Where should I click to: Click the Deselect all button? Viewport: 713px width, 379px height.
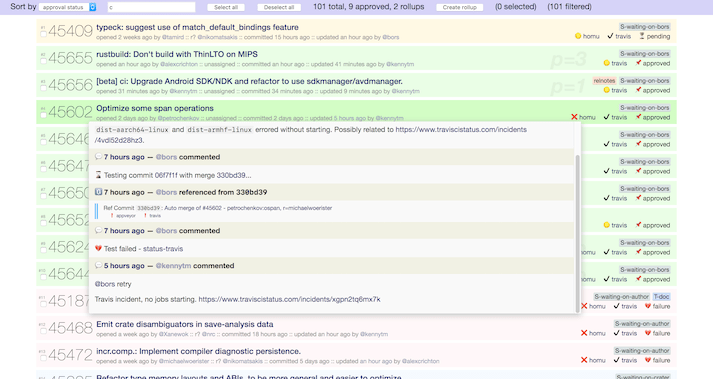(279, 7)
